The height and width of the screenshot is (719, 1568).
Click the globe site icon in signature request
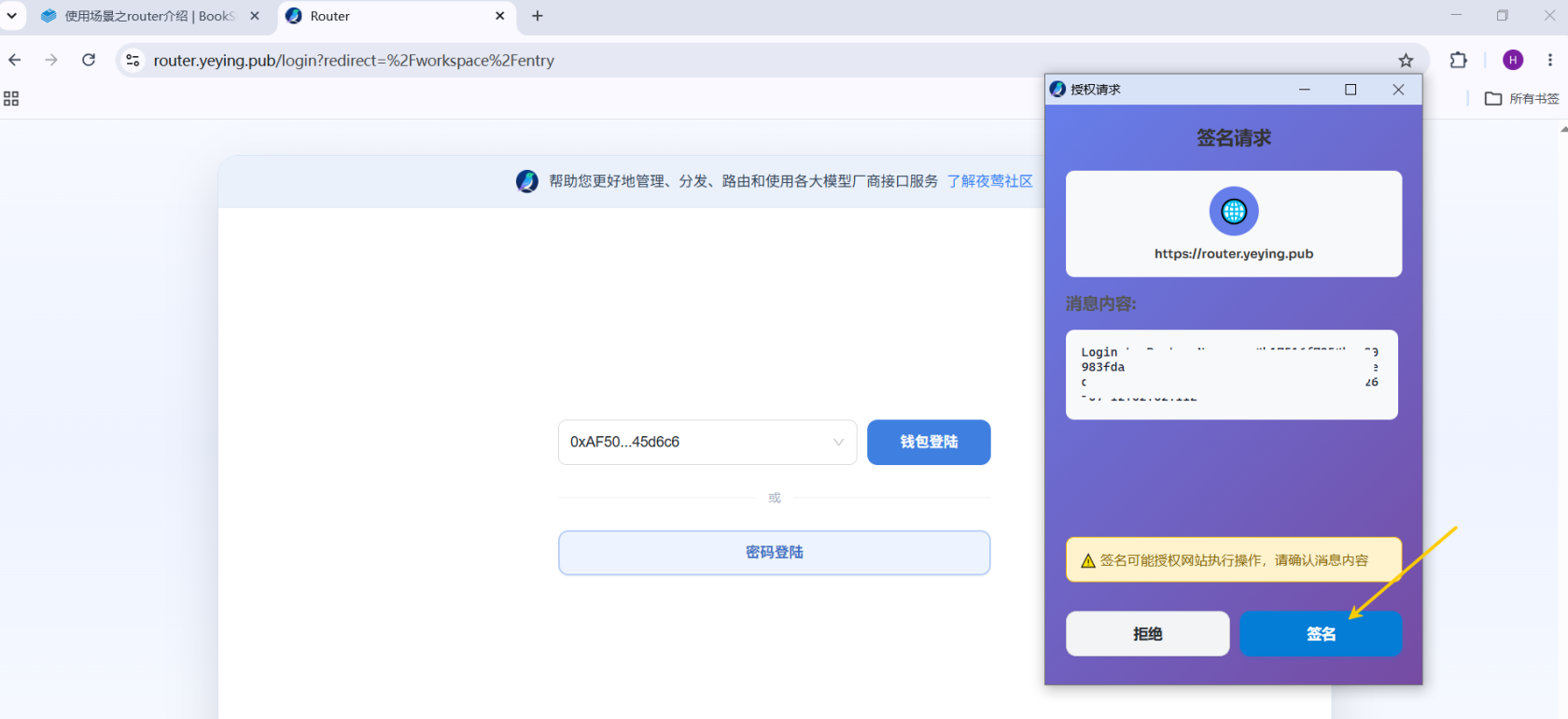[1234, 211]
